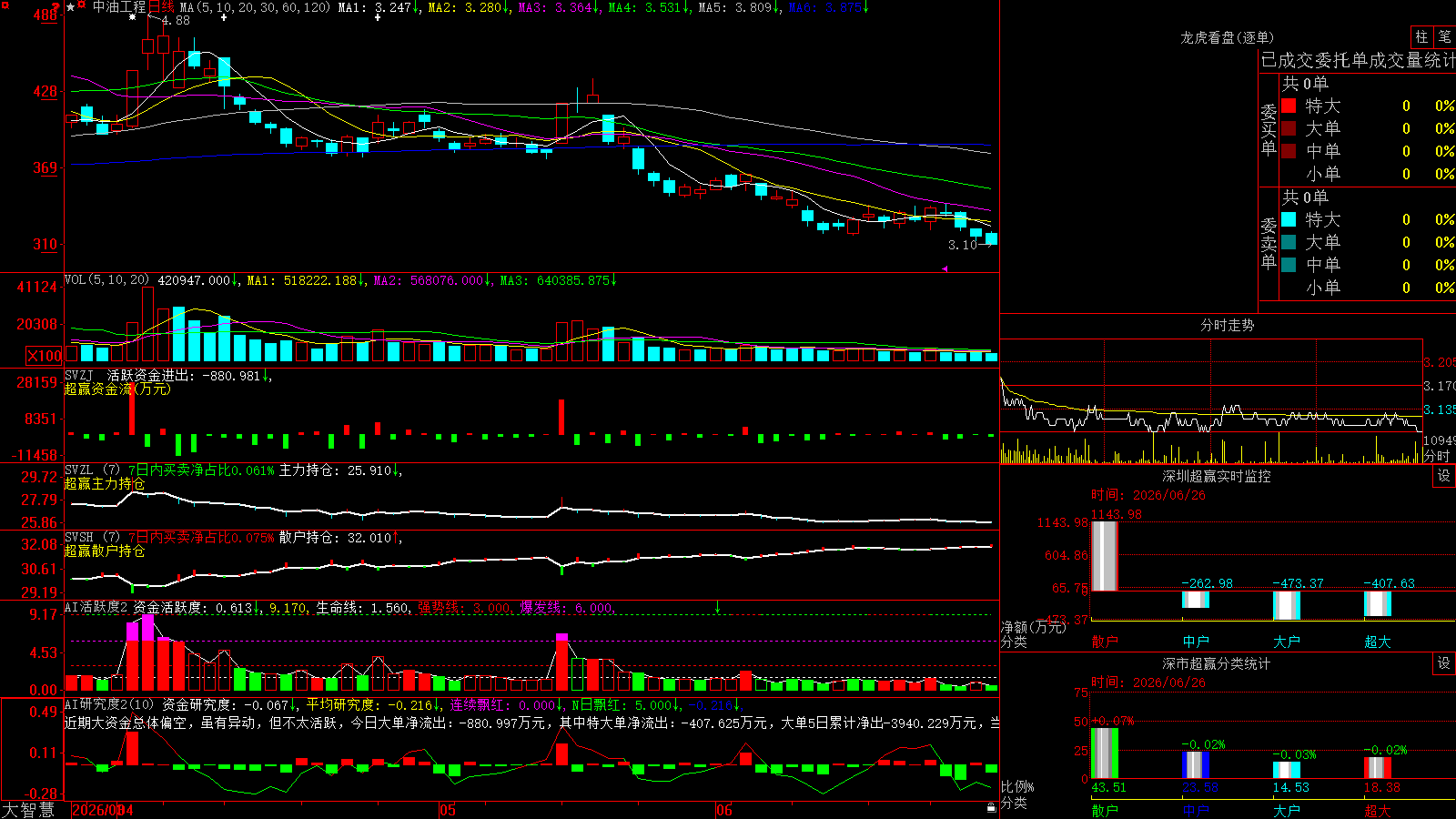
Task: Click the SVZJ indicator label
Action: click(79, 375)
